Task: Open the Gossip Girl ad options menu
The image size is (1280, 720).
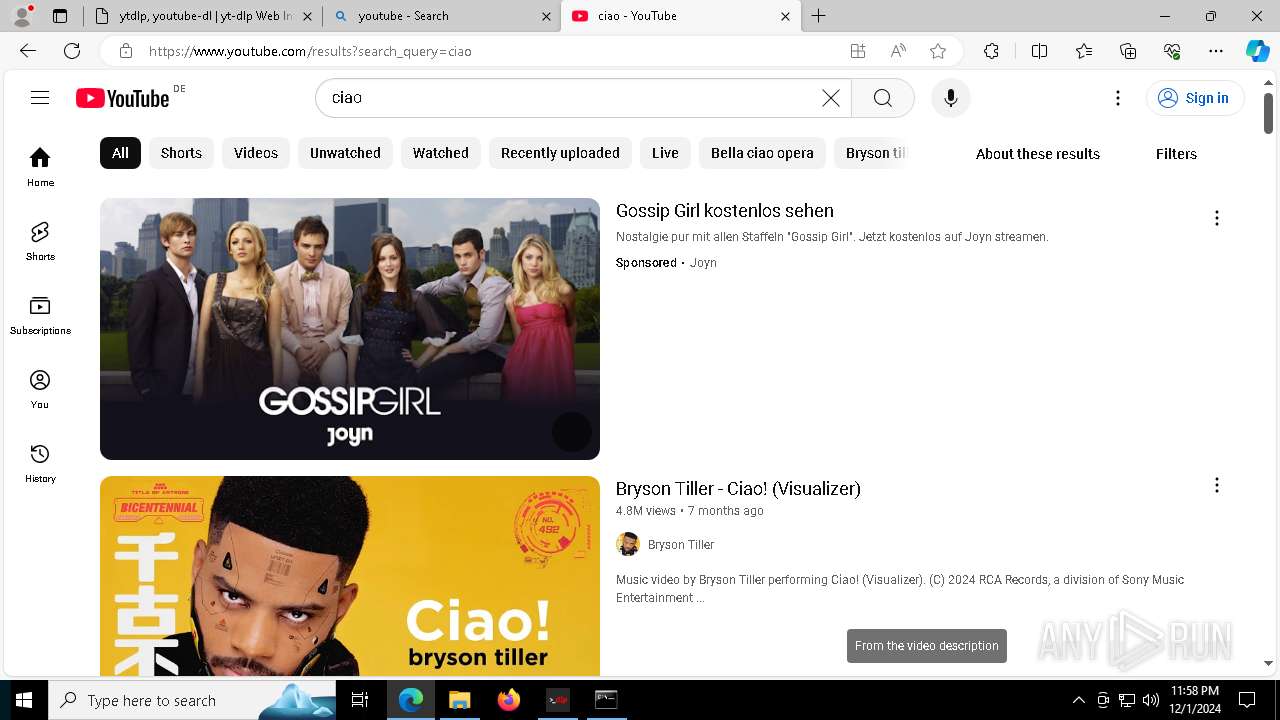Action: [1216, 218]
